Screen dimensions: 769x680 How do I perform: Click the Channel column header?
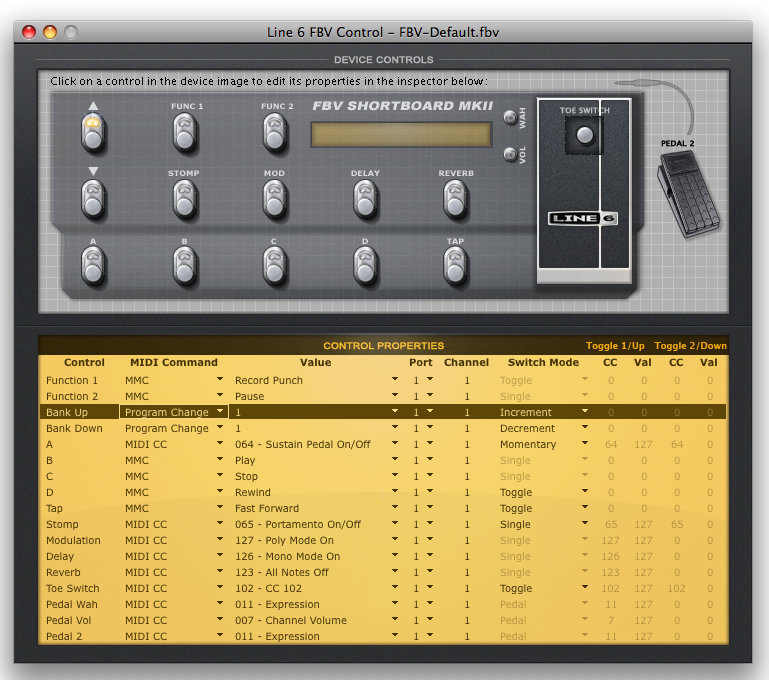click(466, 362)
